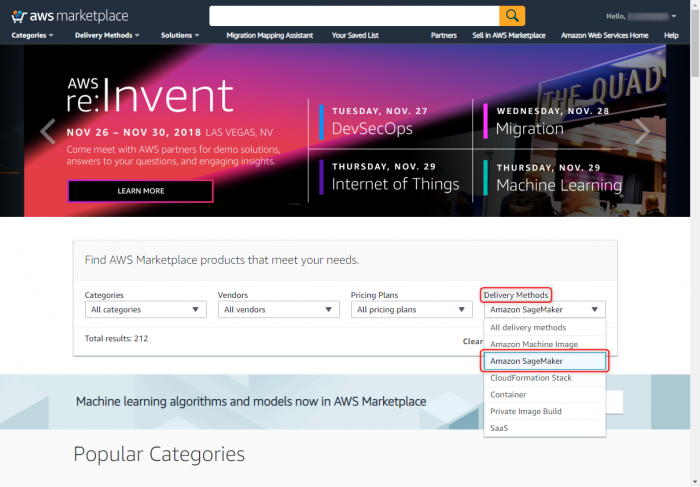Click the Popular Categories heading
Image resolution: width=700 pixels, height=487 pixels.
[159, 454]
